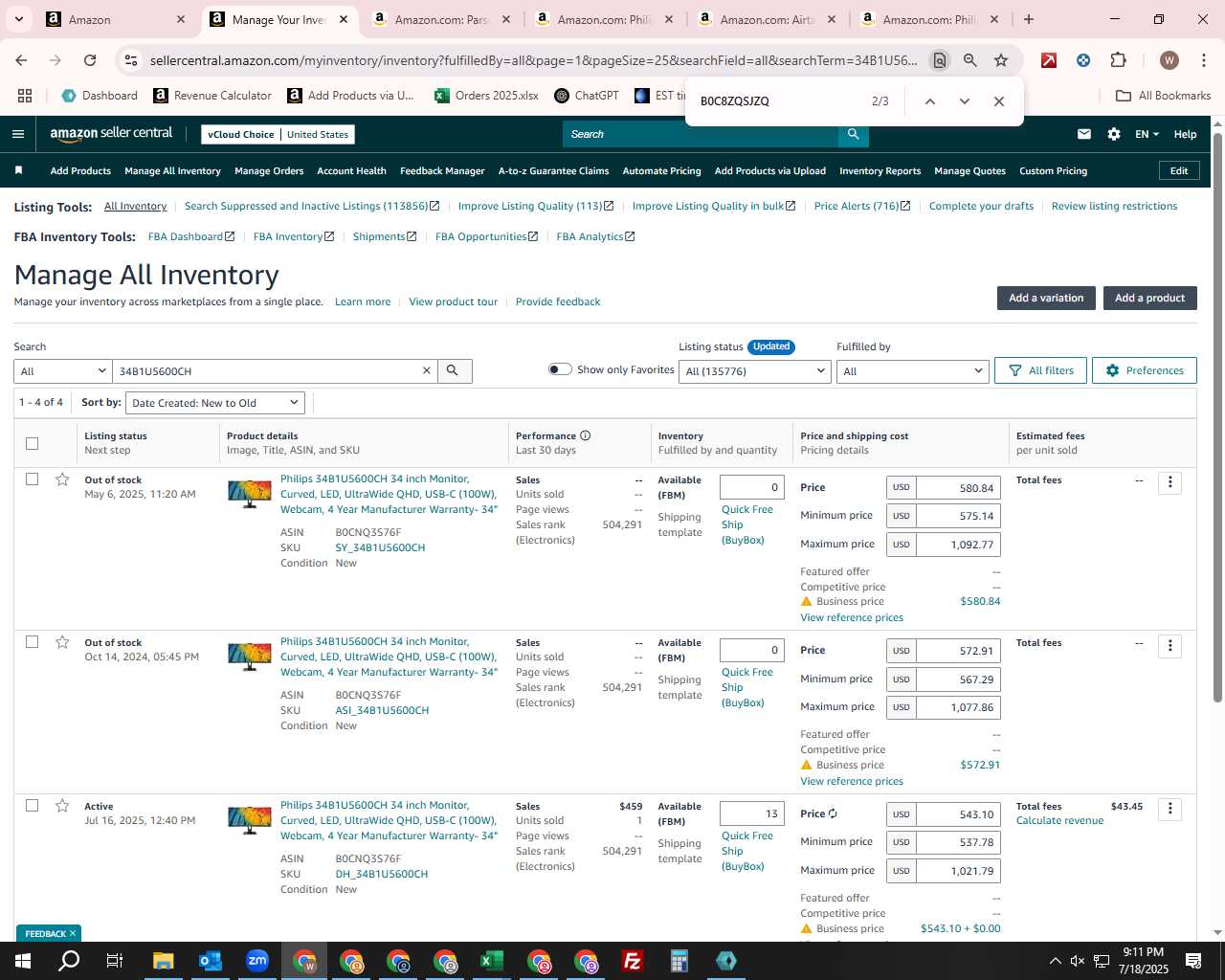Go to next find-in-page match
The image size is (1225, 980).
964,101
